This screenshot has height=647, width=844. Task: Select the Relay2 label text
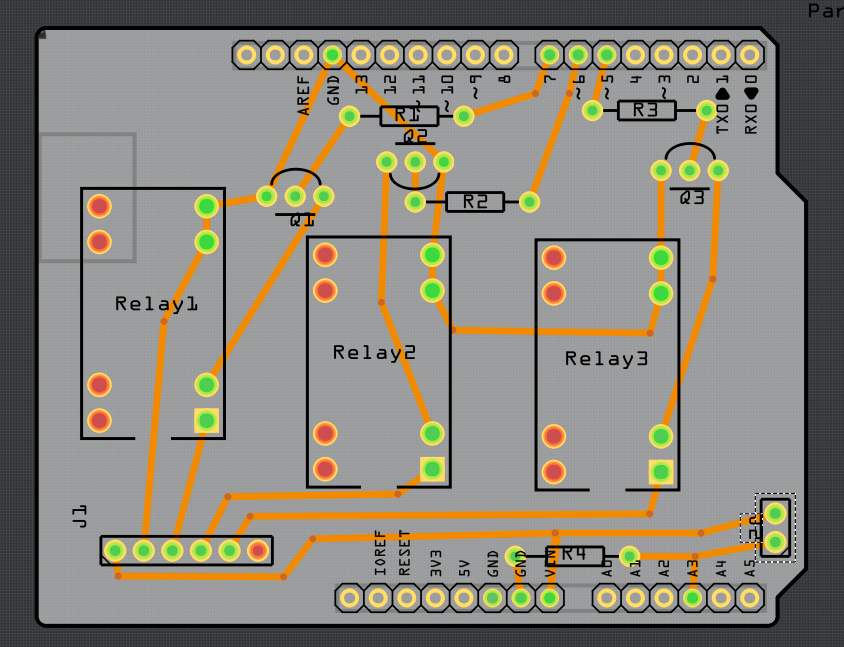tap(374, 353)
